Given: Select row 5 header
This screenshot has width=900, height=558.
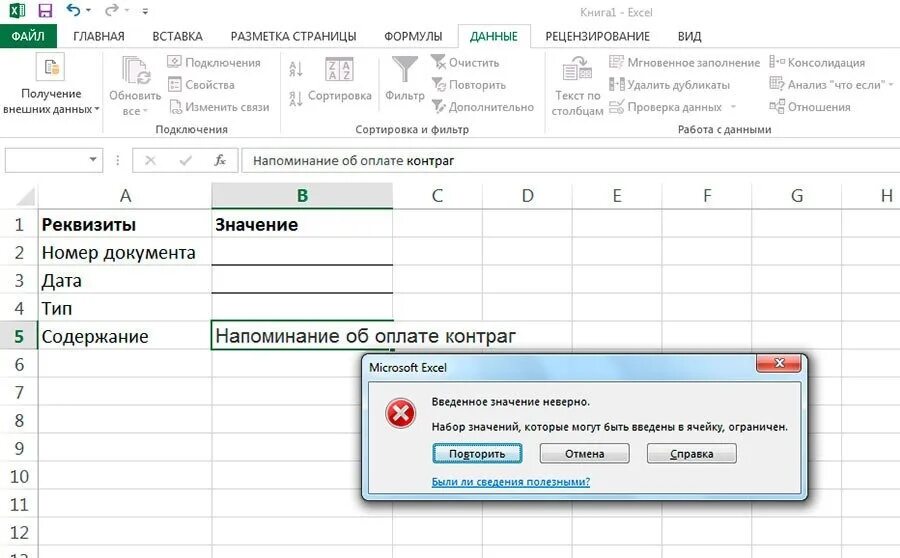Looking at the screenshot, I should coord(19,336).
